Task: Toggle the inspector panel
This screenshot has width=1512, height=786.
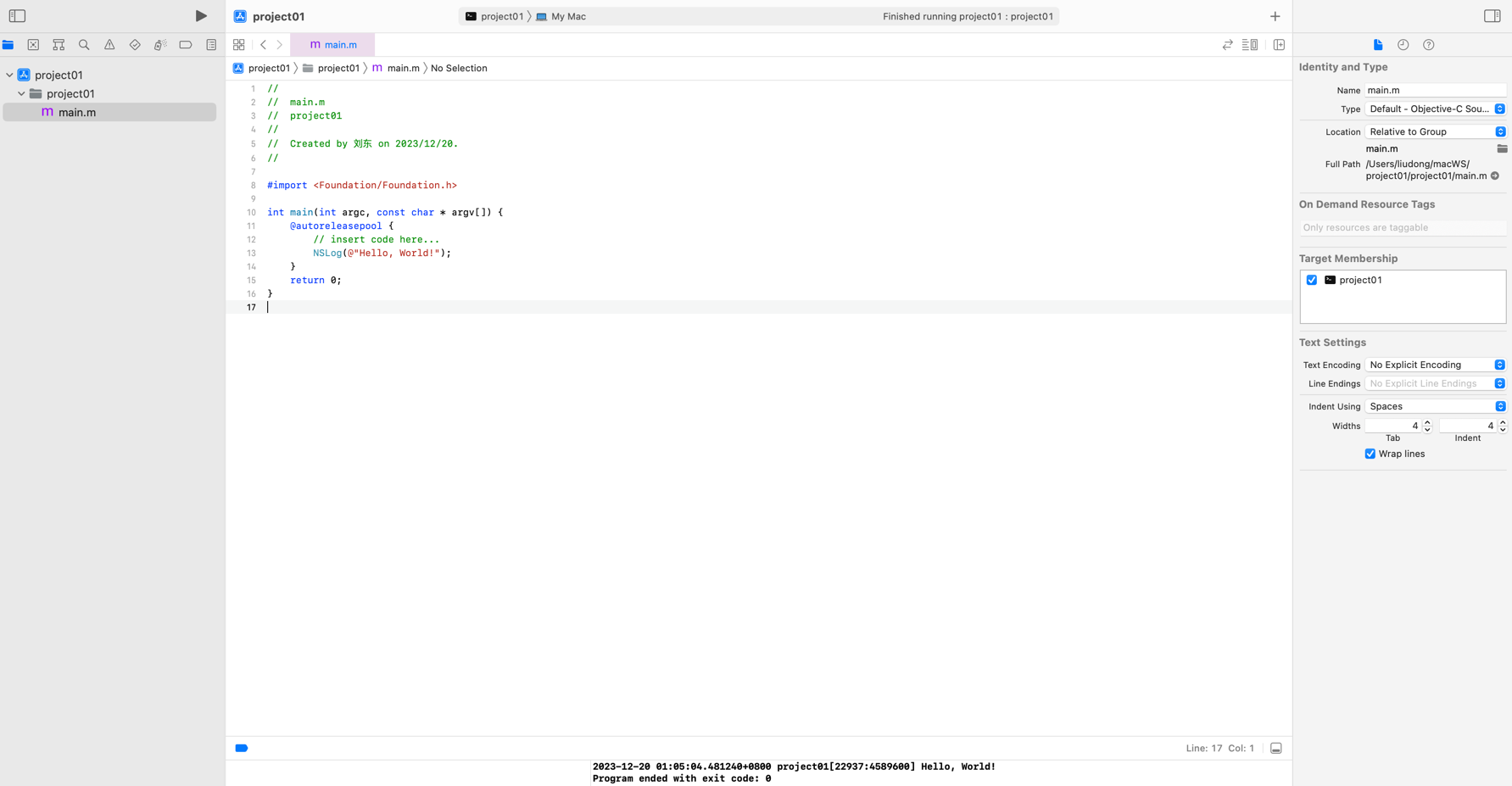Action: (1492, 16)
